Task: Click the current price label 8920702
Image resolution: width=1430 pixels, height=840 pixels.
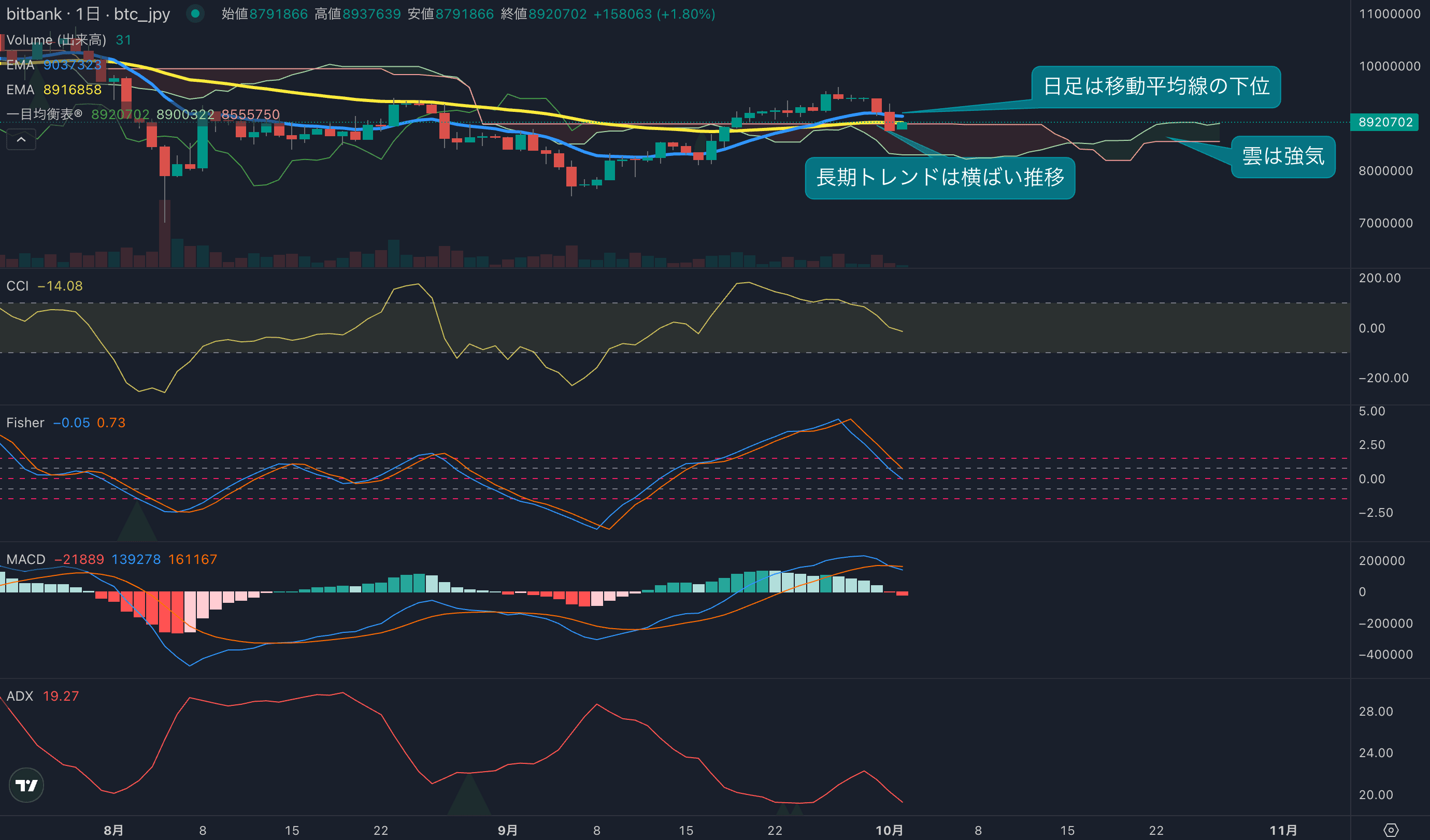Action: coord(1384,122)
